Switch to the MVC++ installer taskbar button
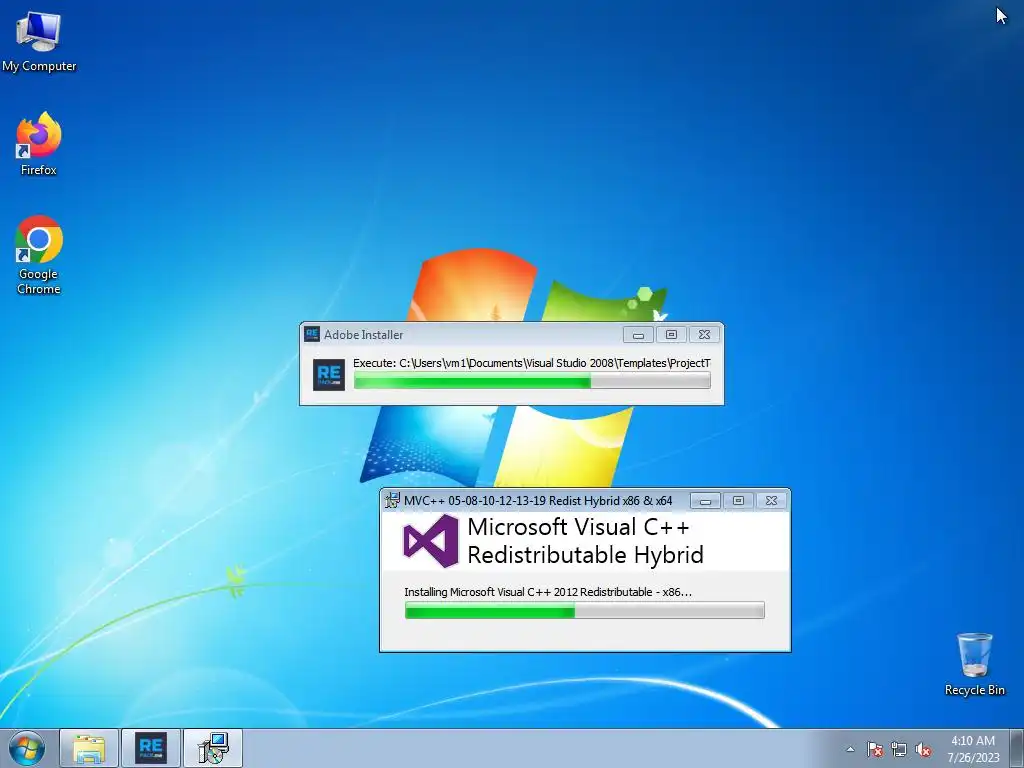This screenshot has height=768, width=1024. (x=213, y=748)
